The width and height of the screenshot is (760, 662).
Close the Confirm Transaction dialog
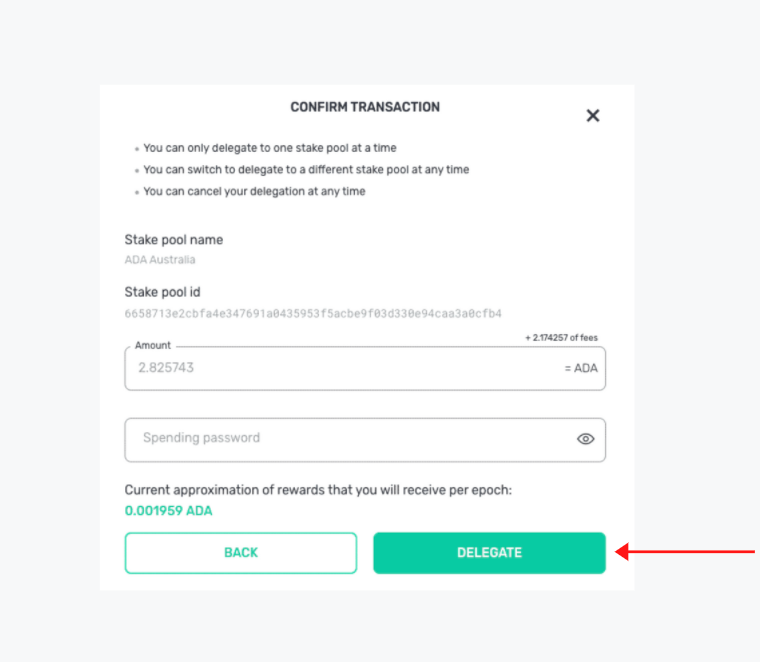tap(593, 115)
